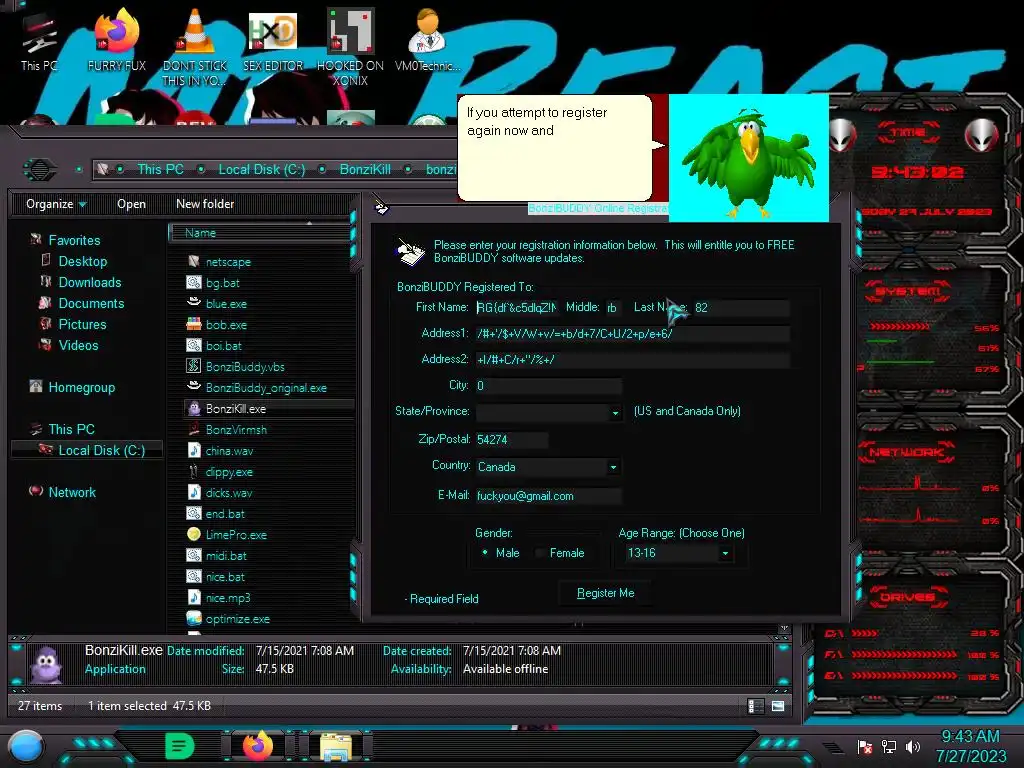Open the State/Province dropdown
Screen dimensions: 1024x768
click(615, 413)
